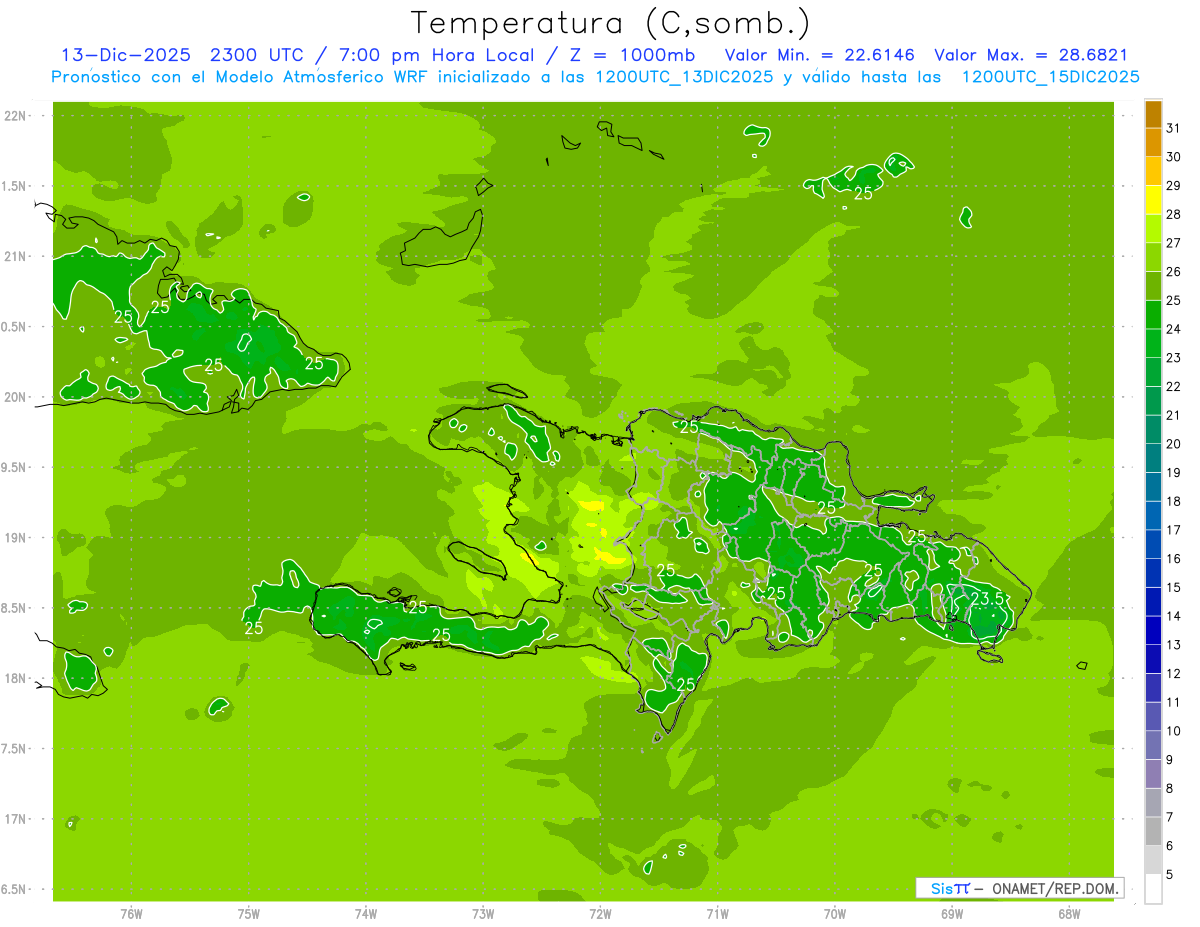The height and width of the screenshot is (927, 1200).
Task: Click the legend value '29'
Action: click(1173, 186)
